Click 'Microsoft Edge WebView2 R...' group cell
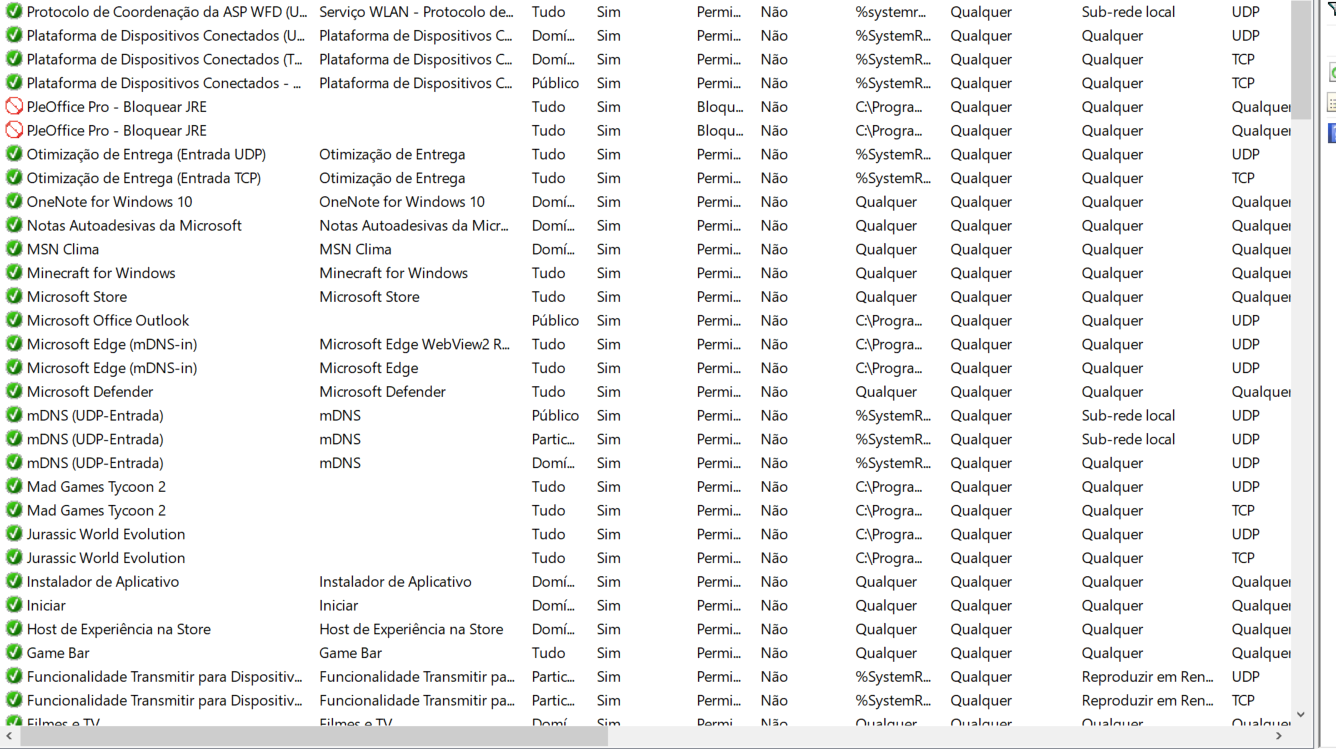The image size is (1336, 749). pyautogui.click(x=414, y=344)
